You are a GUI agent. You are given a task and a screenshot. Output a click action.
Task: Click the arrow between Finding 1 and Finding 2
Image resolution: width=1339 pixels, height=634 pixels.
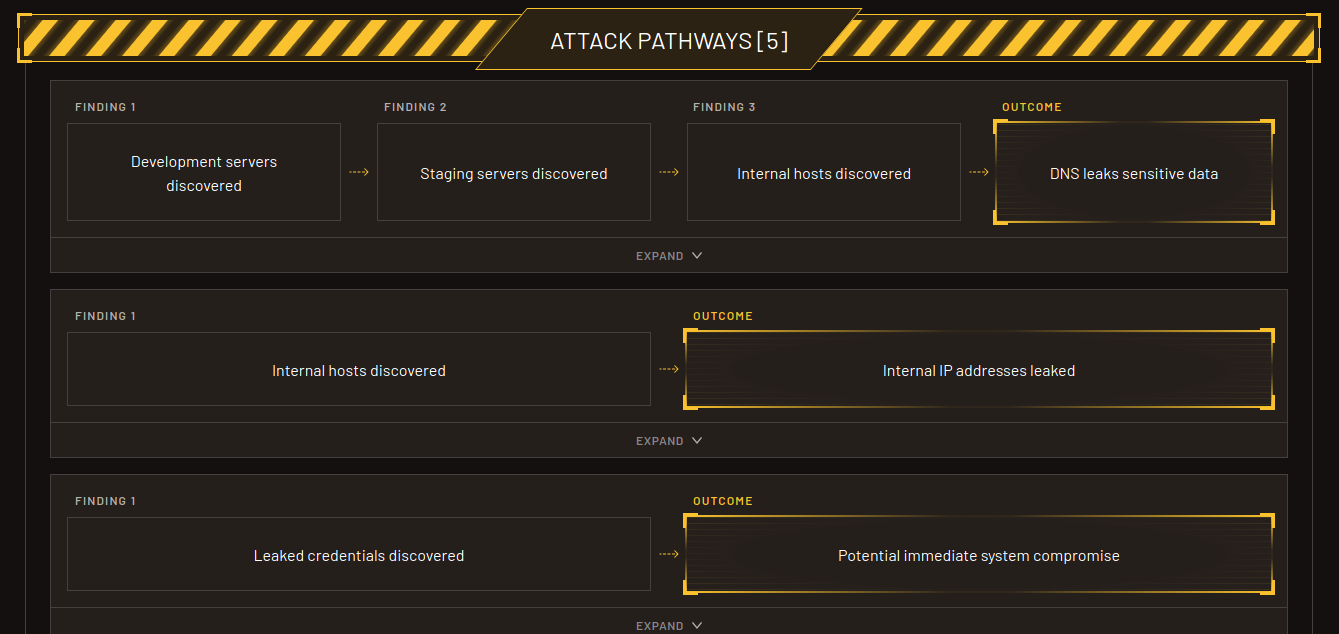tap(359, 171)
